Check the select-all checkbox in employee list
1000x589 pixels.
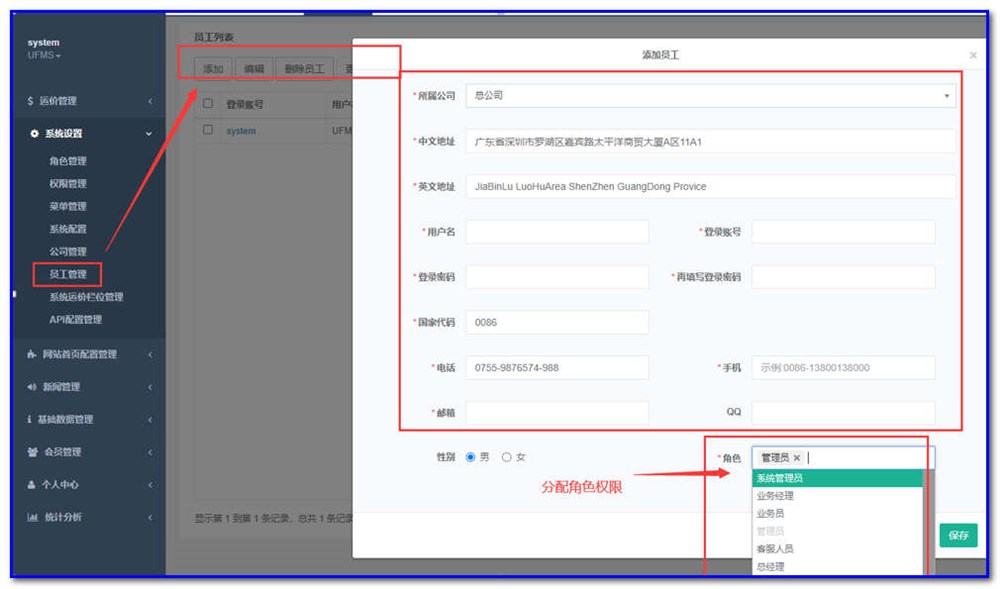pyautogui.click(x=208, y=103)
